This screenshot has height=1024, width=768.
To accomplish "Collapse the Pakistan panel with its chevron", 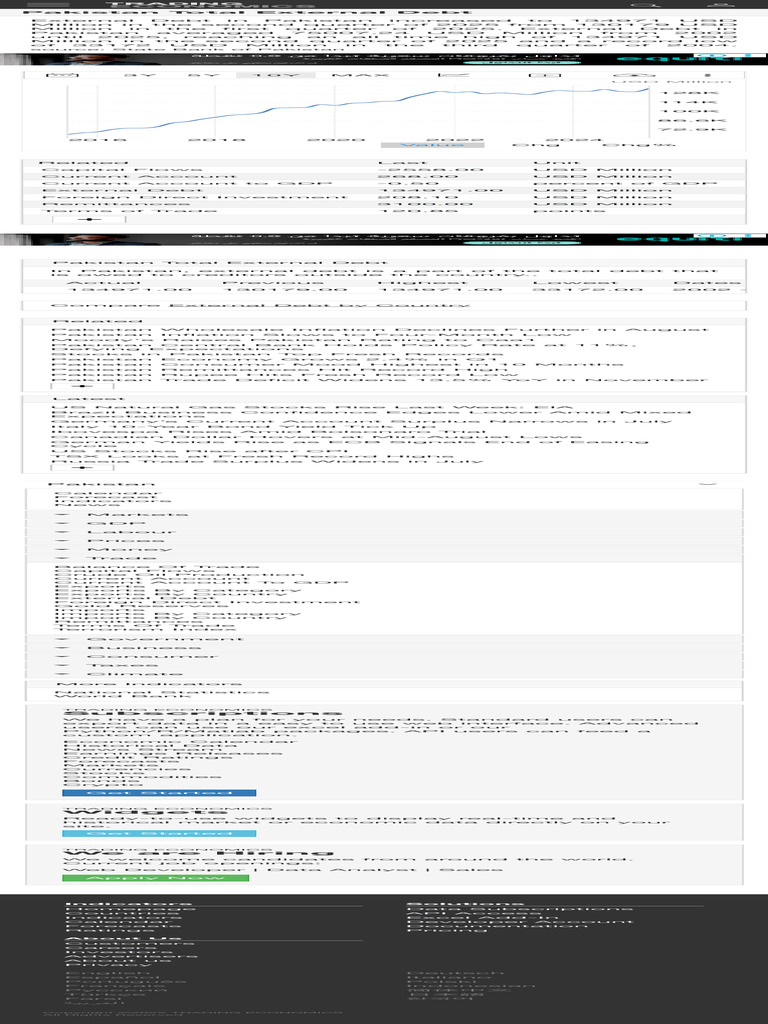I will click(709, 484).
